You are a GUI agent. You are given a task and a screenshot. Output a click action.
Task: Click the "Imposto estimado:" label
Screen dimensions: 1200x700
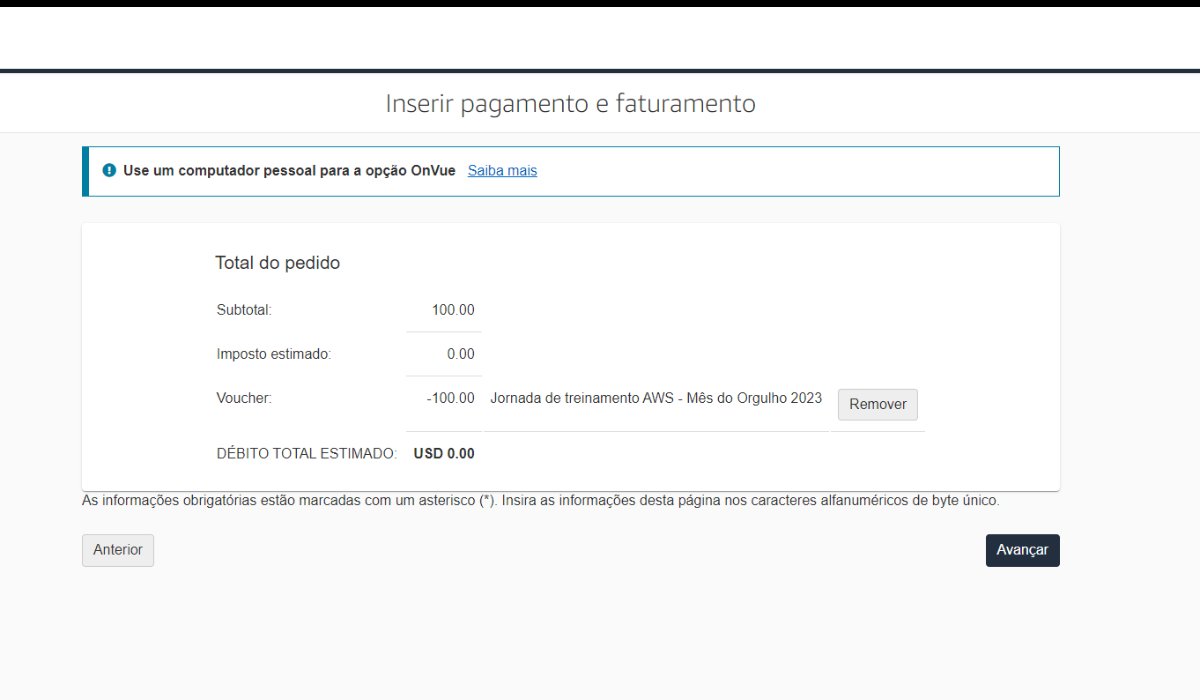tap(273, 354)
